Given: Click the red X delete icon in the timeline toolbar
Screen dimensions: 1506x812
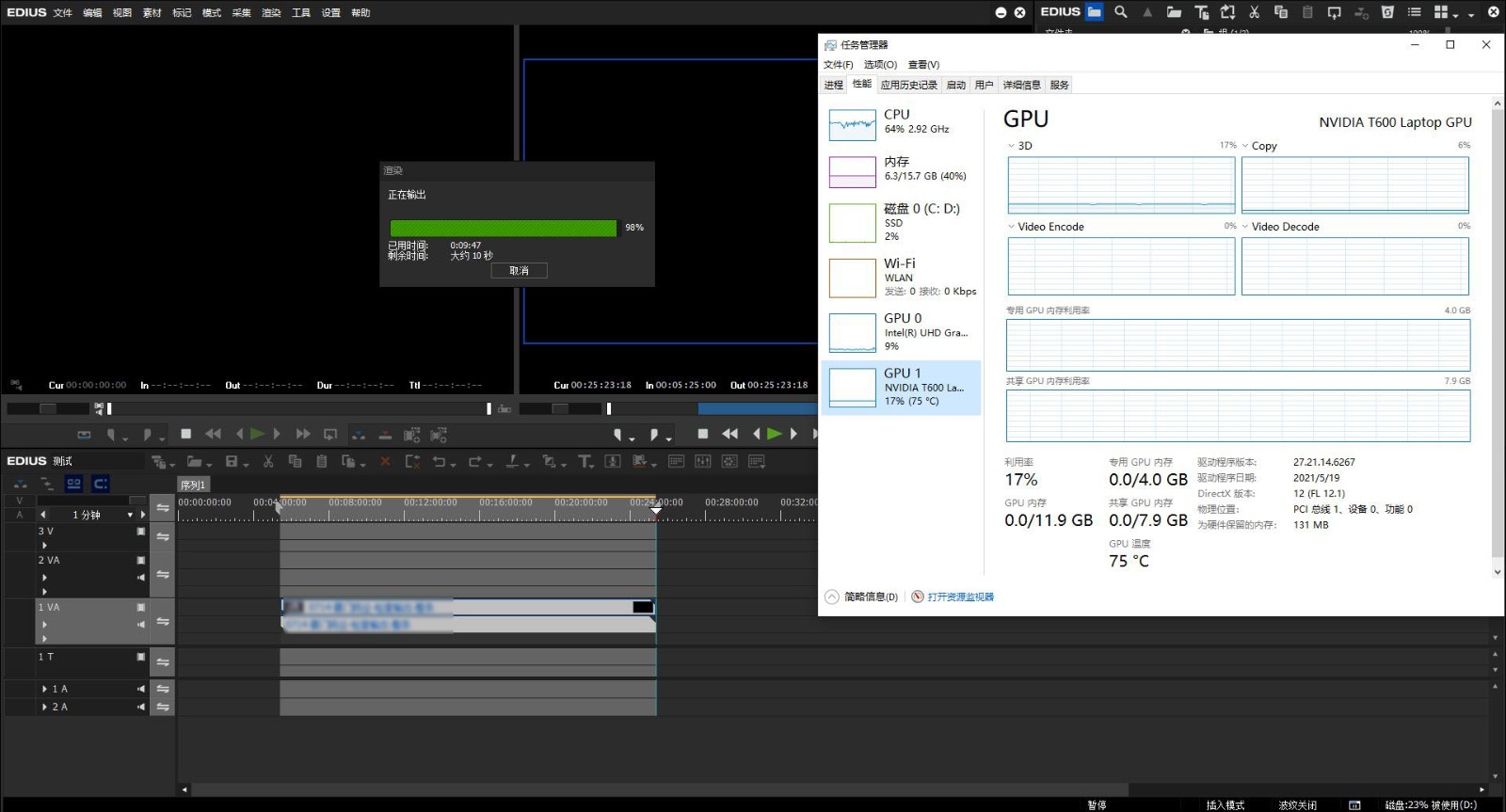Looking at the screenshot, I should (x=385, y=461).
